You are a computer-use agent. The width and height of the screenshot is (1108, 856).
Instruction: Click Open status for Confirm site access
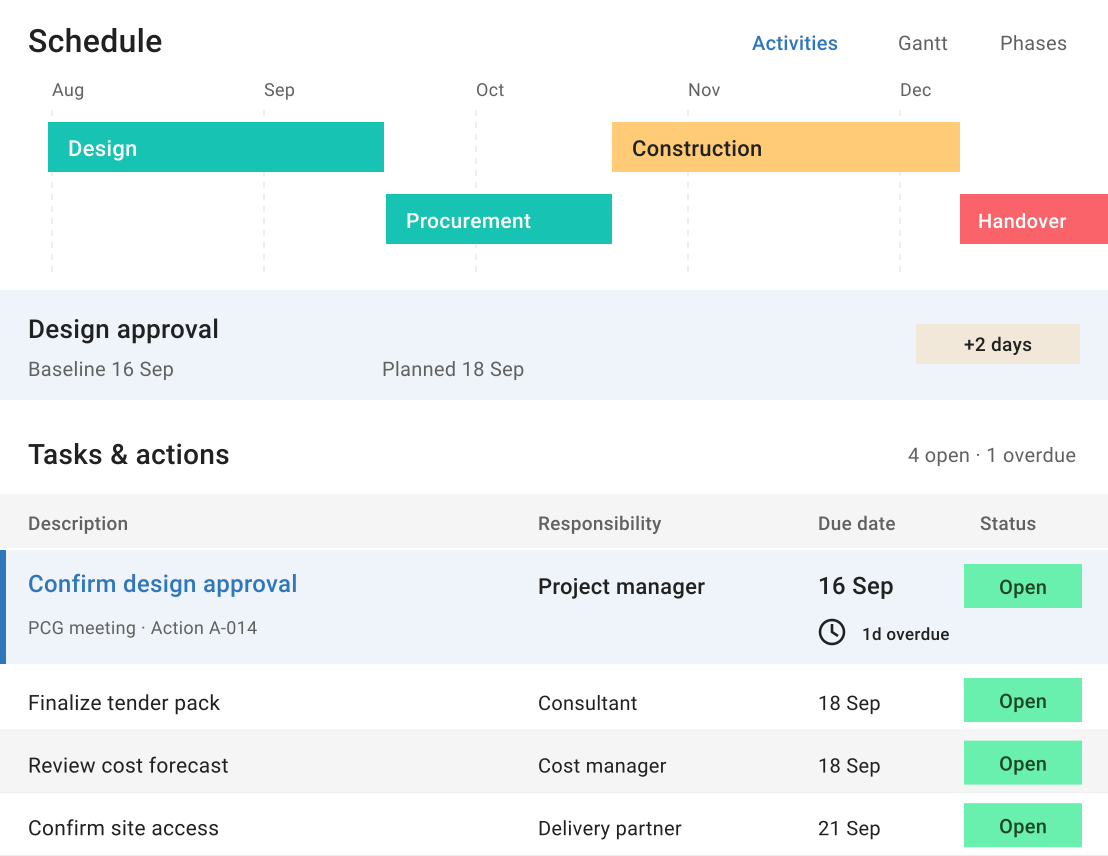pyautogui.click(x=1022, y=825)
